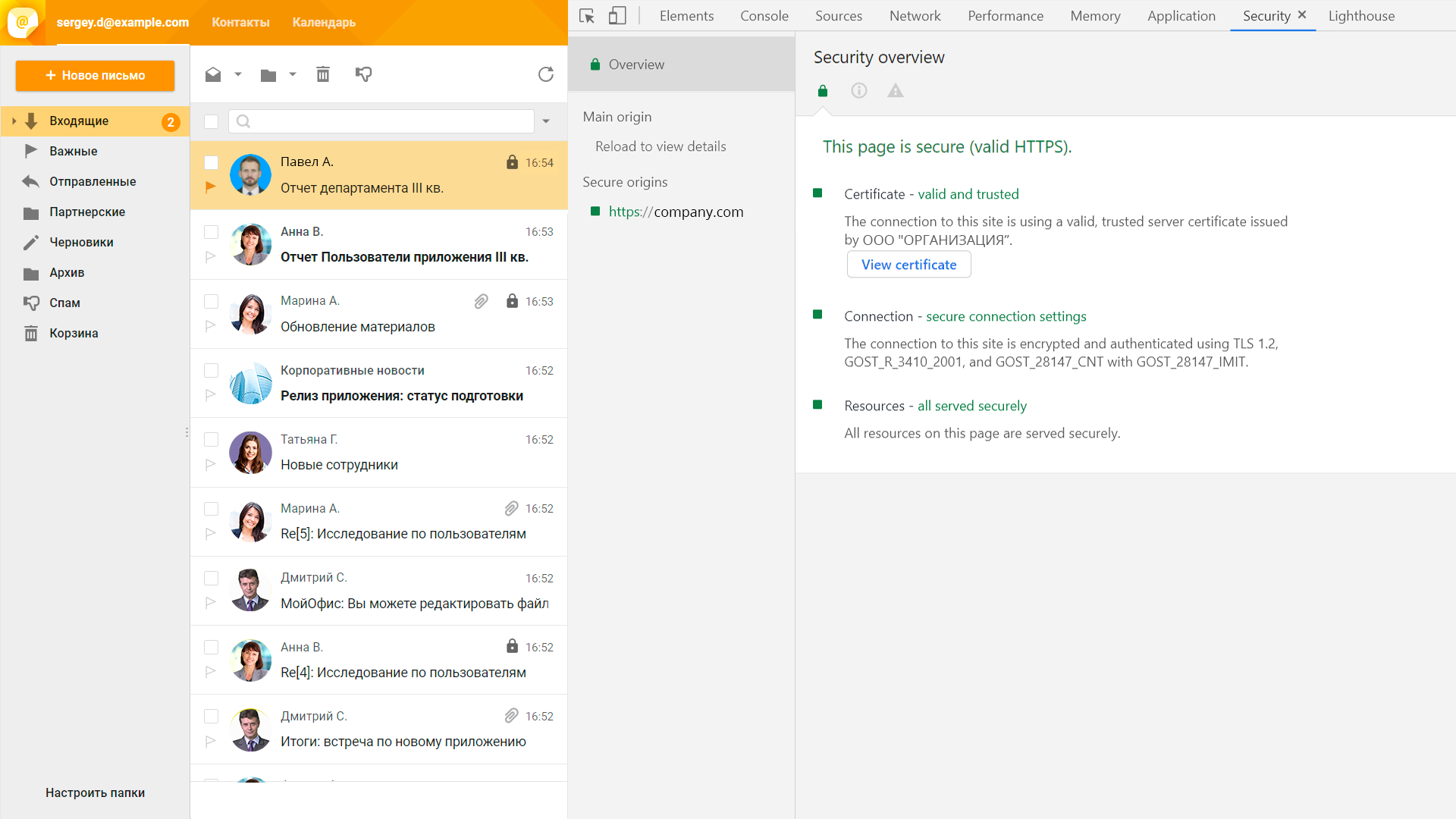This screenshot has height=819, width=1456.
Task: Click the warning triangle icon in DevTools
Action: click(895, 90)
